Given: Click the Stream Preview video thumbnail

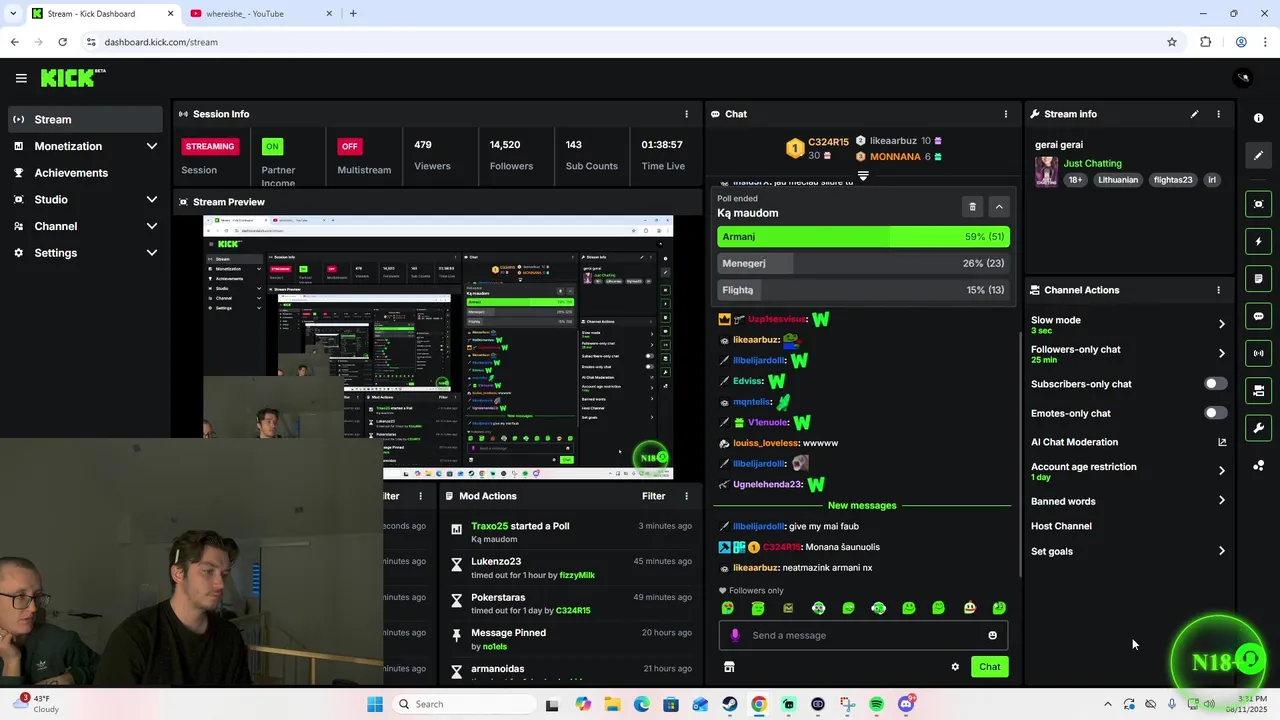Looking at the screenshot, I should pos(438,348).
